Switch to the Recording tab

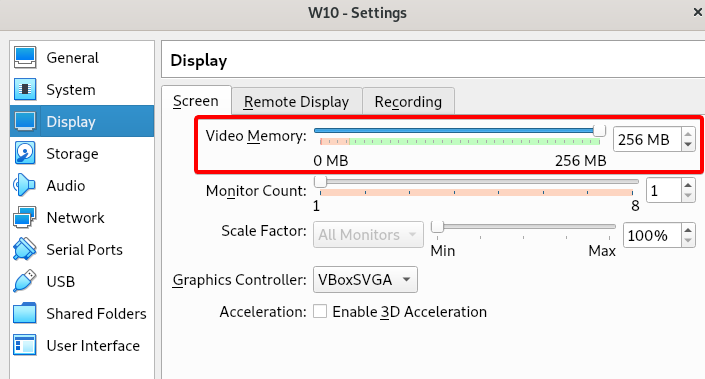pyautogui.click(x=408, y=102)
